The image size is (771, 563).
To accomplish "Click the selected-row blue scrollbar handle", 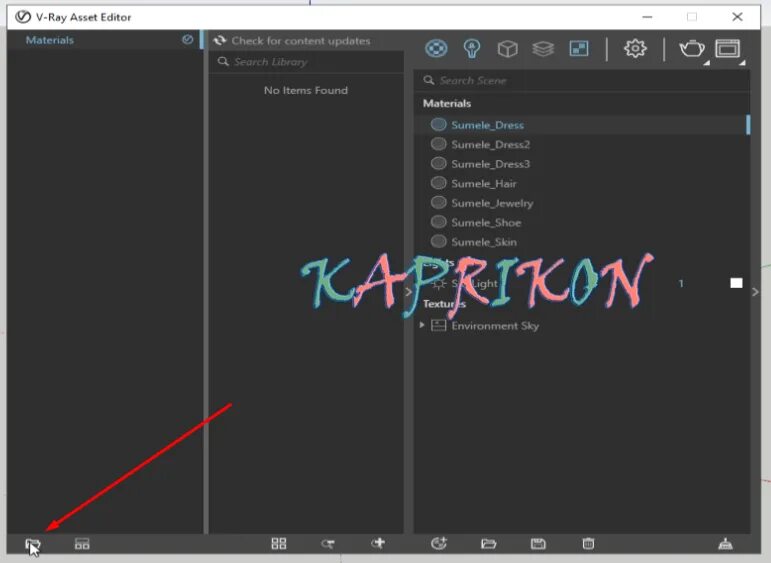I will (748, 125).
